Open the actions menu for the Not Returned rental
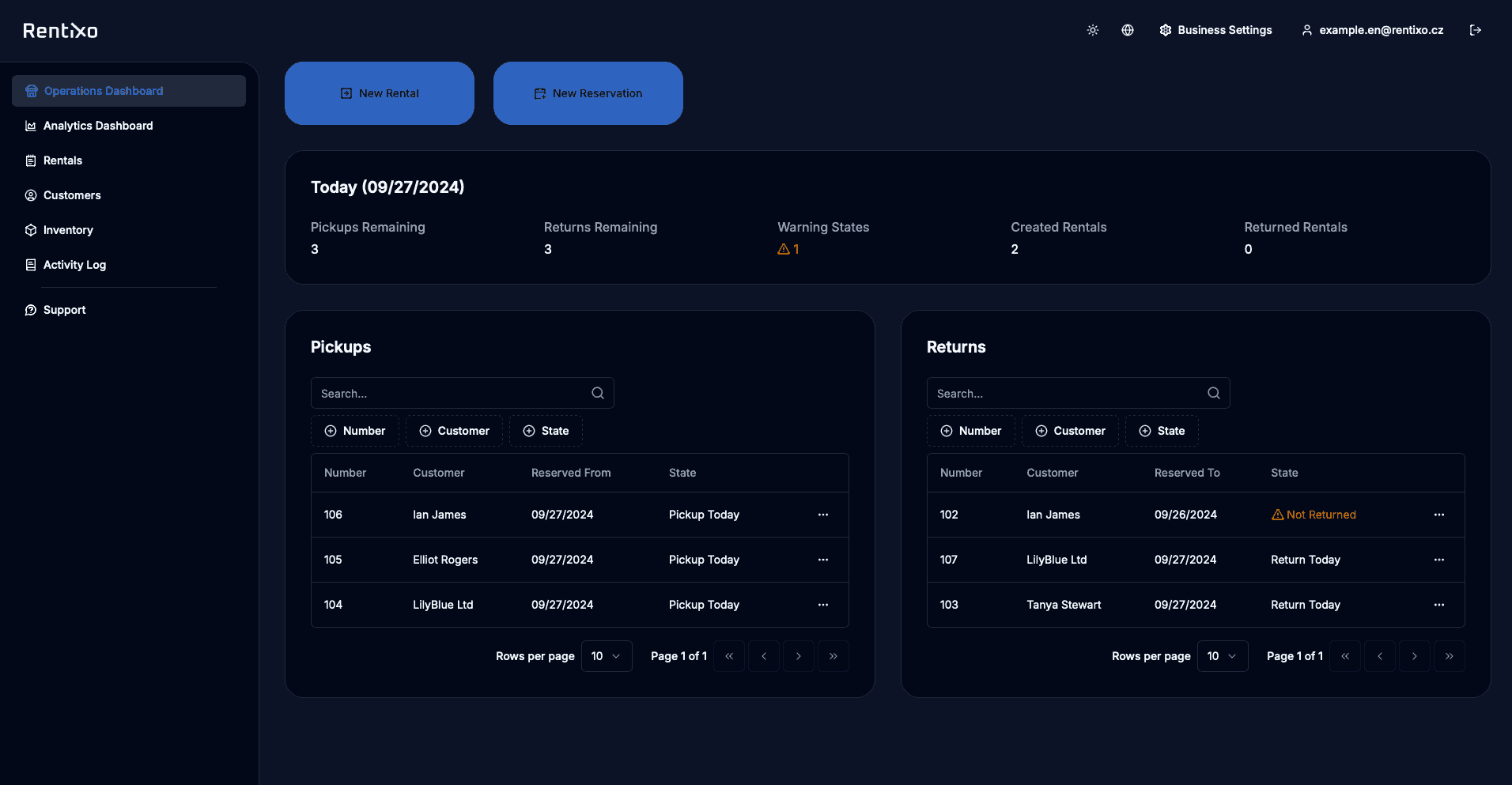 pos(1438,515)
